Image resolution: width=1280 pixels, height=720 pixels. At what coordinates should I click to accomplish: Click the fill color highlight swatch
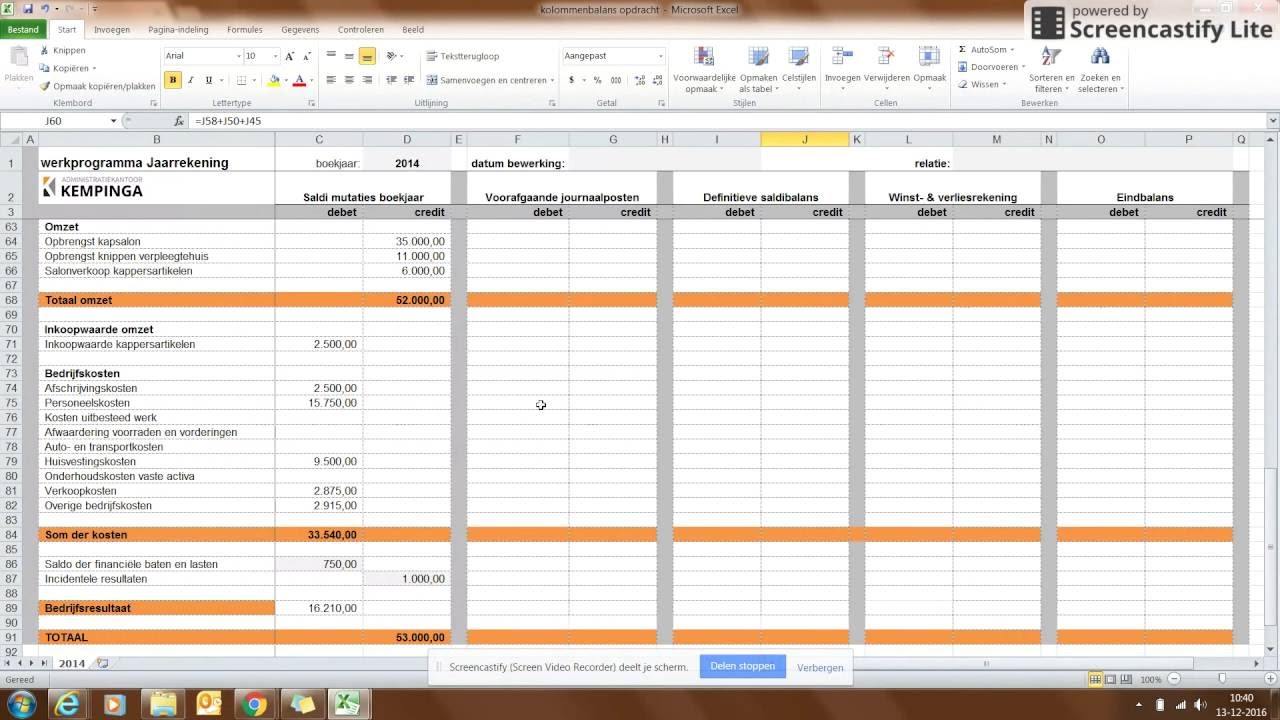(274, 80)
